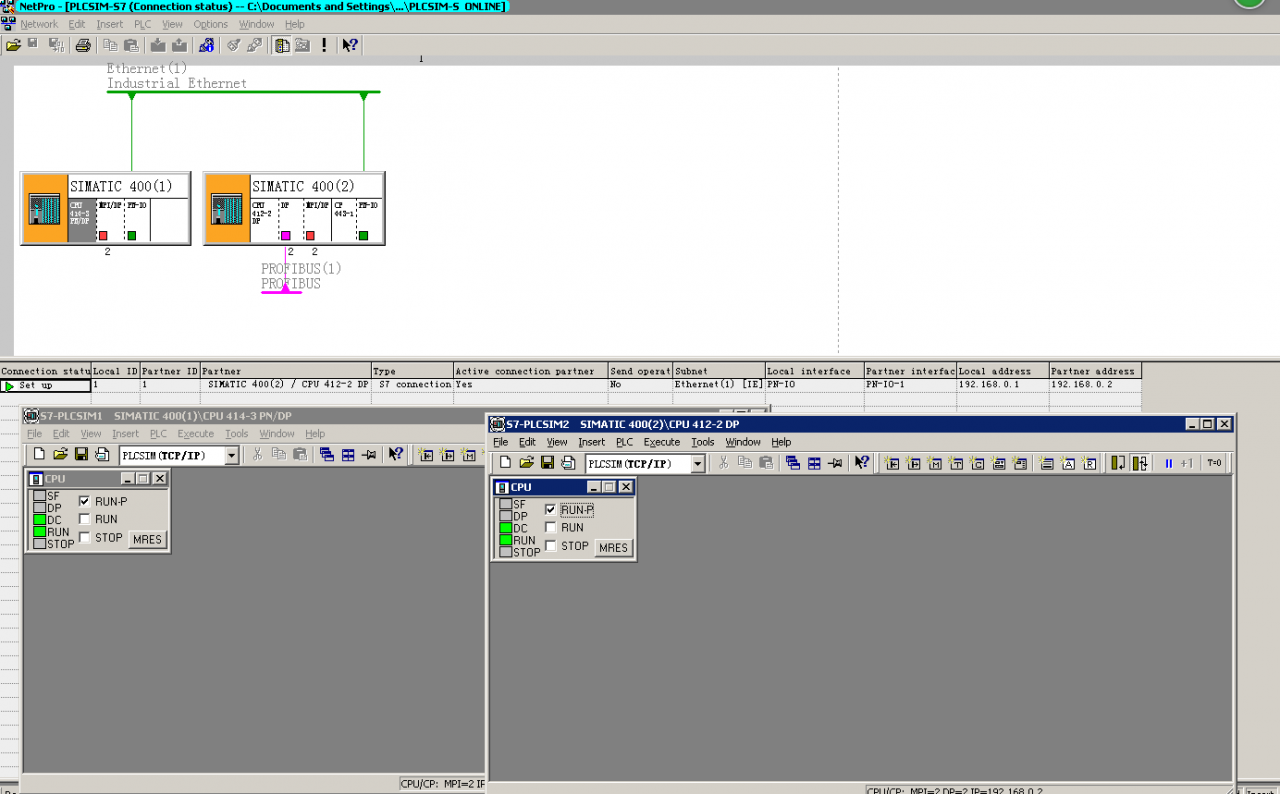Insert Counter icon in S7-PLCSIM2 toolbar
This screenshot has height=794, width=1280.
977,463
